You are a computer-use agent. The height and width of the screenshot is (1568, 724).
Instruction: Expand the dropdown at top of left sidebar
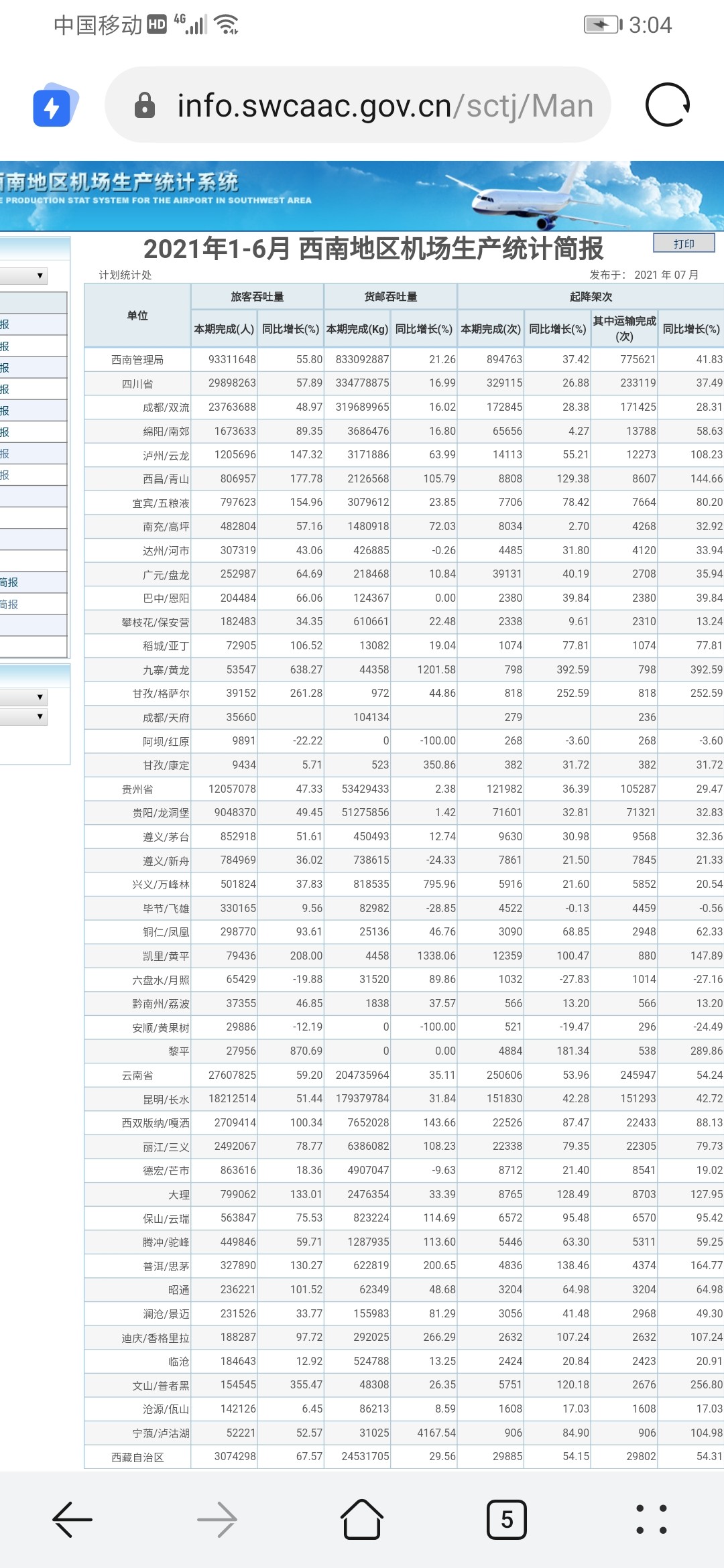[24, 275]
